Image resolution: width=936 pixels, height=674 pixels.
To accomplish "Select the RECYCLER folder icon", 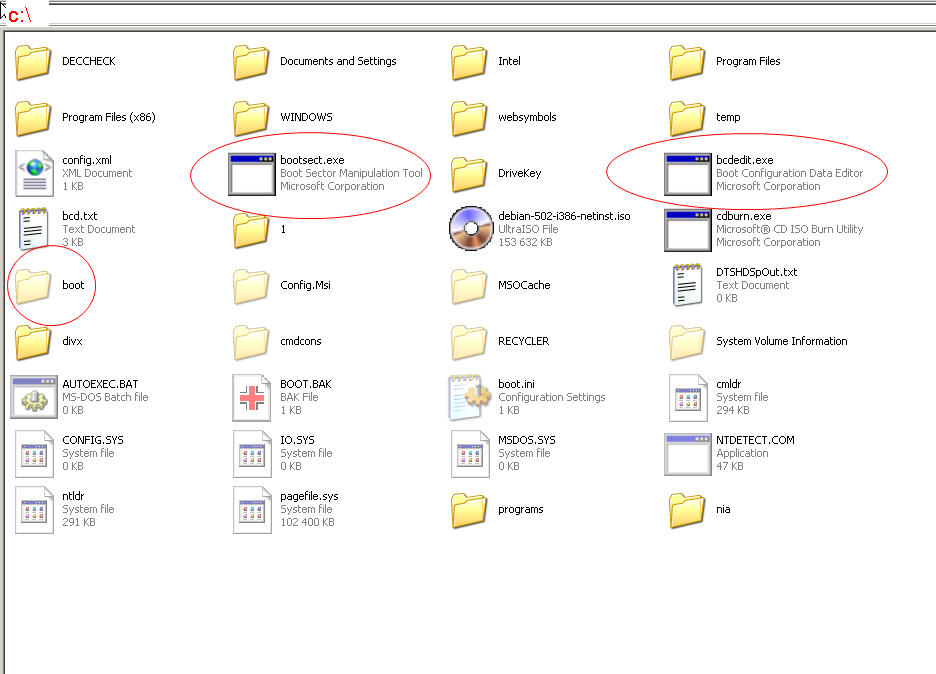I will [x=469, y=342].
